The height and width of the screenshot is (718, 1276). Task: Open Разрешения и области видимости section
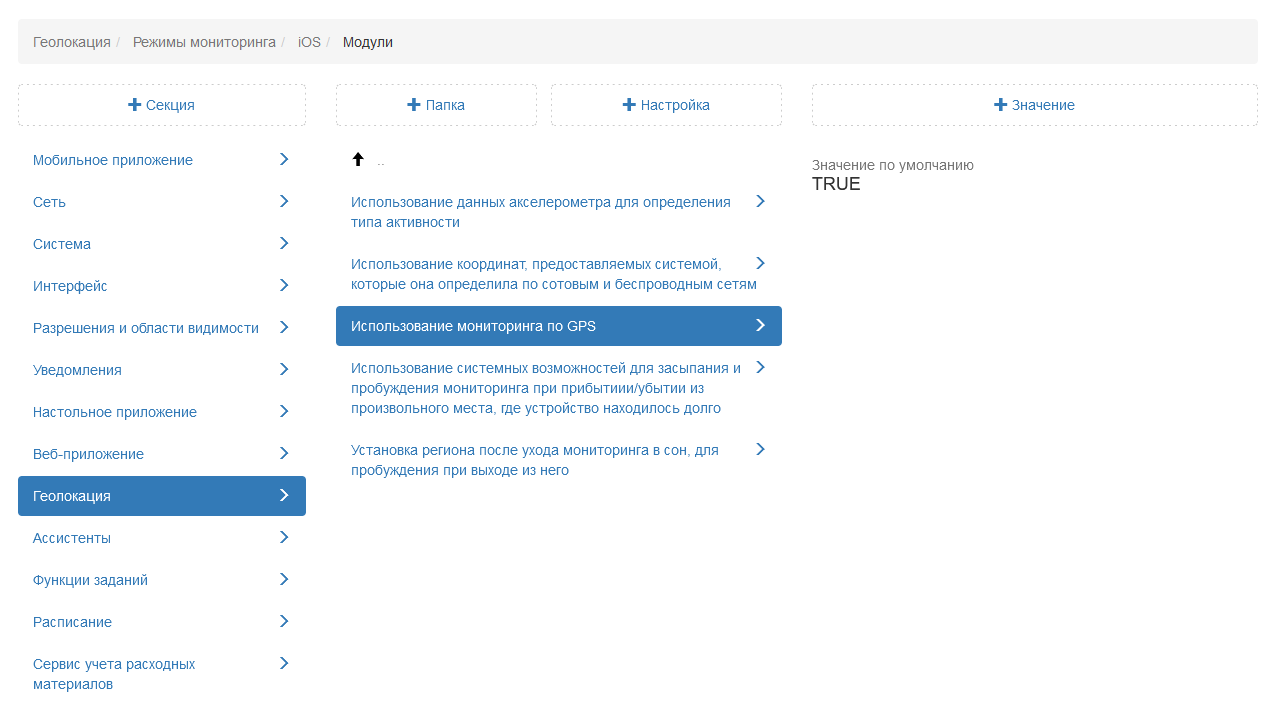tap(146, 328)
